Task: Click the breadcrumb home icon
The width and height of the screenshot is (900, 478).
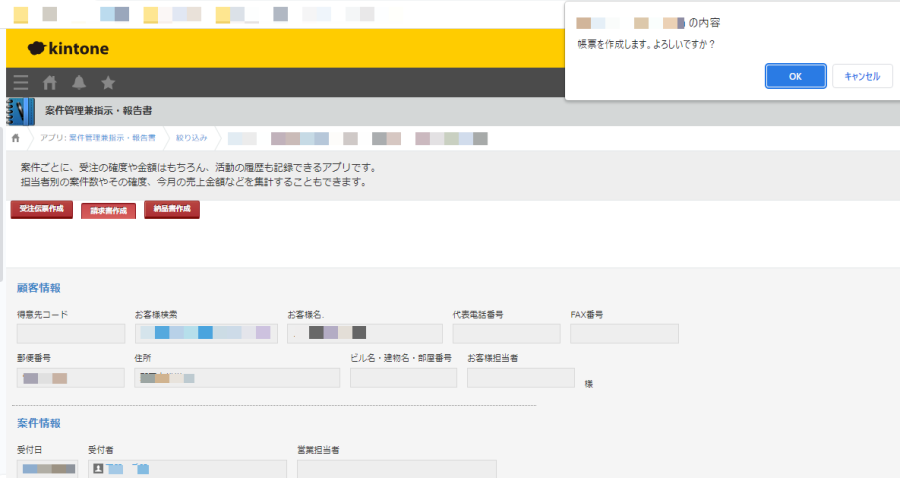Action: tap(15, 138)
